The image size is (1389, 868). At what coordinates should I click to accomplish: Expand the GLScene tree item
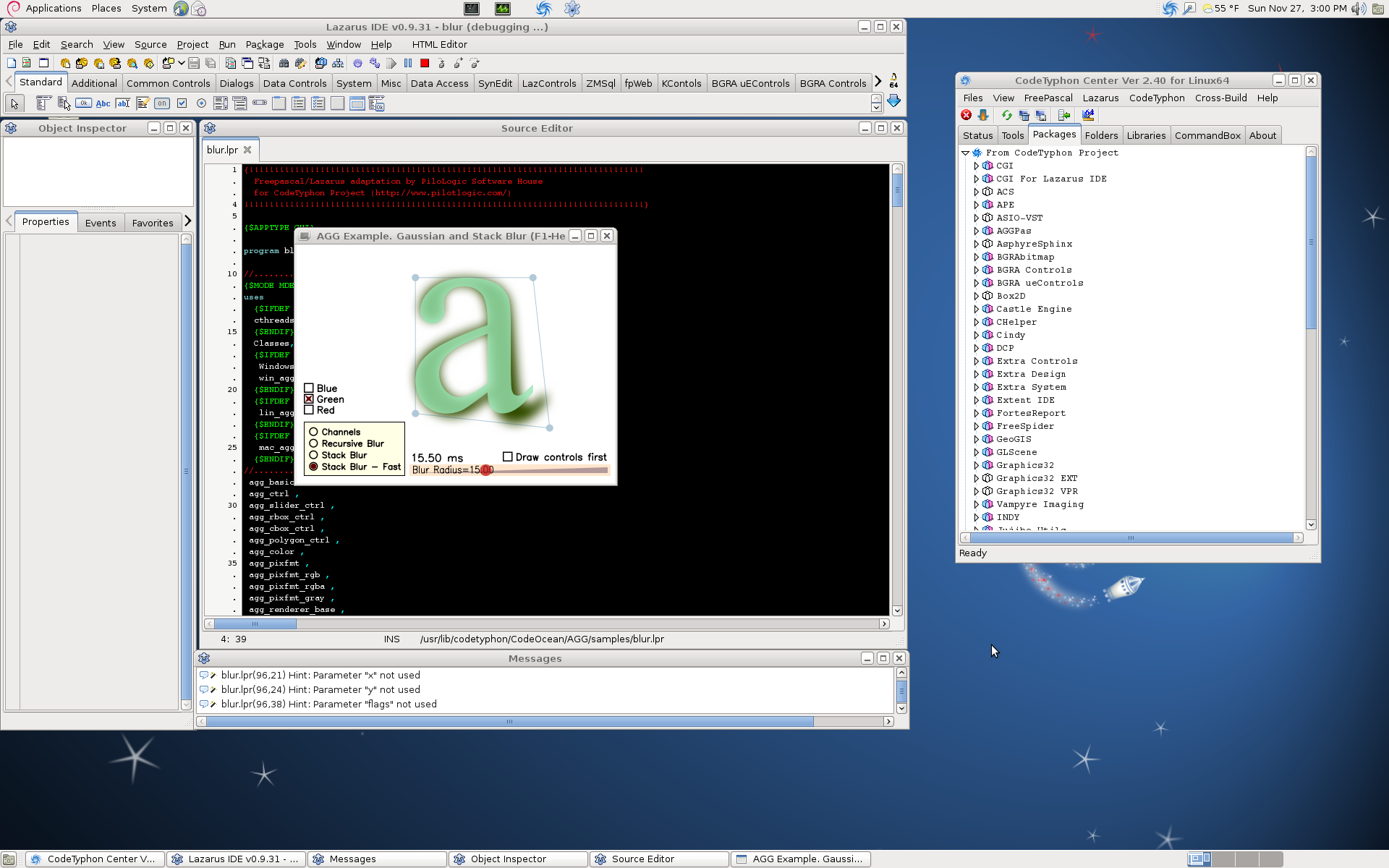(976, 452)
